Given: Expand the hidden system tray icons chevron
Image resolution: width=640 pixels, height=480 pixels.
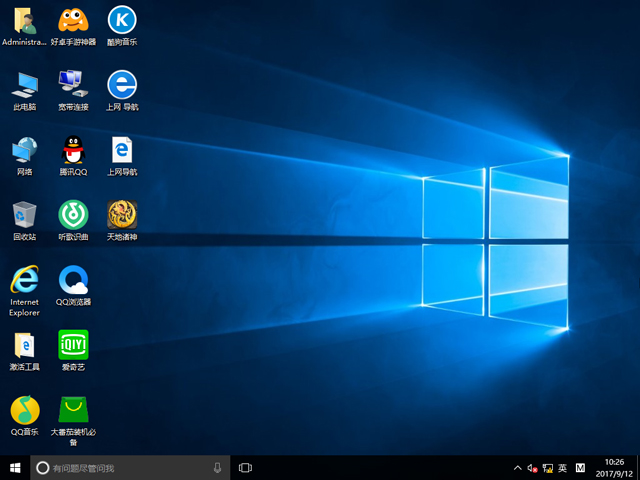Looking at the screenshot, I should pyautogui.click(x=517, y=467).
